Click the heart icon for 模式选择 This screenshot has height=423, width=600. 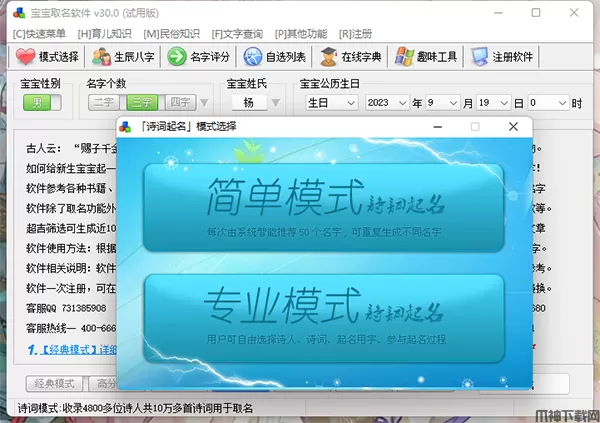tap(26, 56)
